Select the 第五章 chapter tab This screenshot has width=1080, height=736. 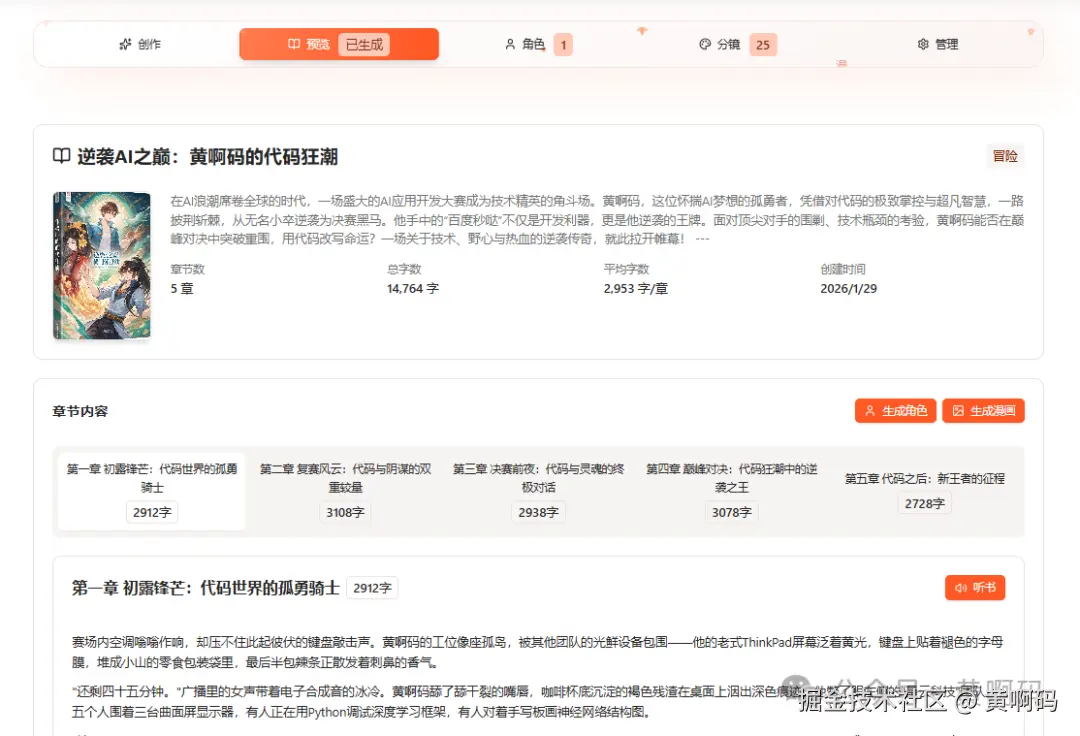pyautogui.click(x=923, y=490)
